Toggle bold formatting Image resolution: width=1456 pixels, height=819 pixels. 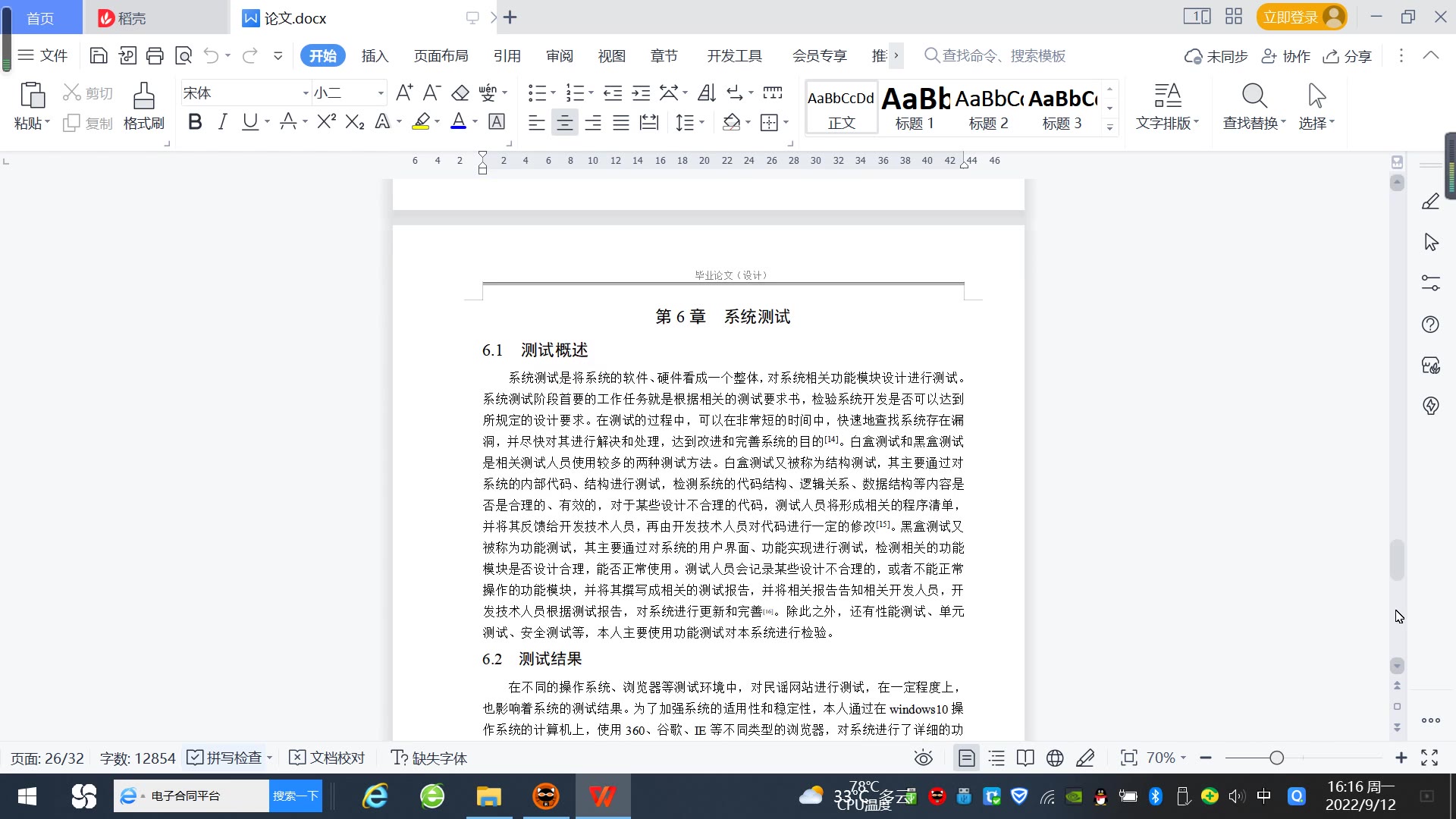(195, 122)
